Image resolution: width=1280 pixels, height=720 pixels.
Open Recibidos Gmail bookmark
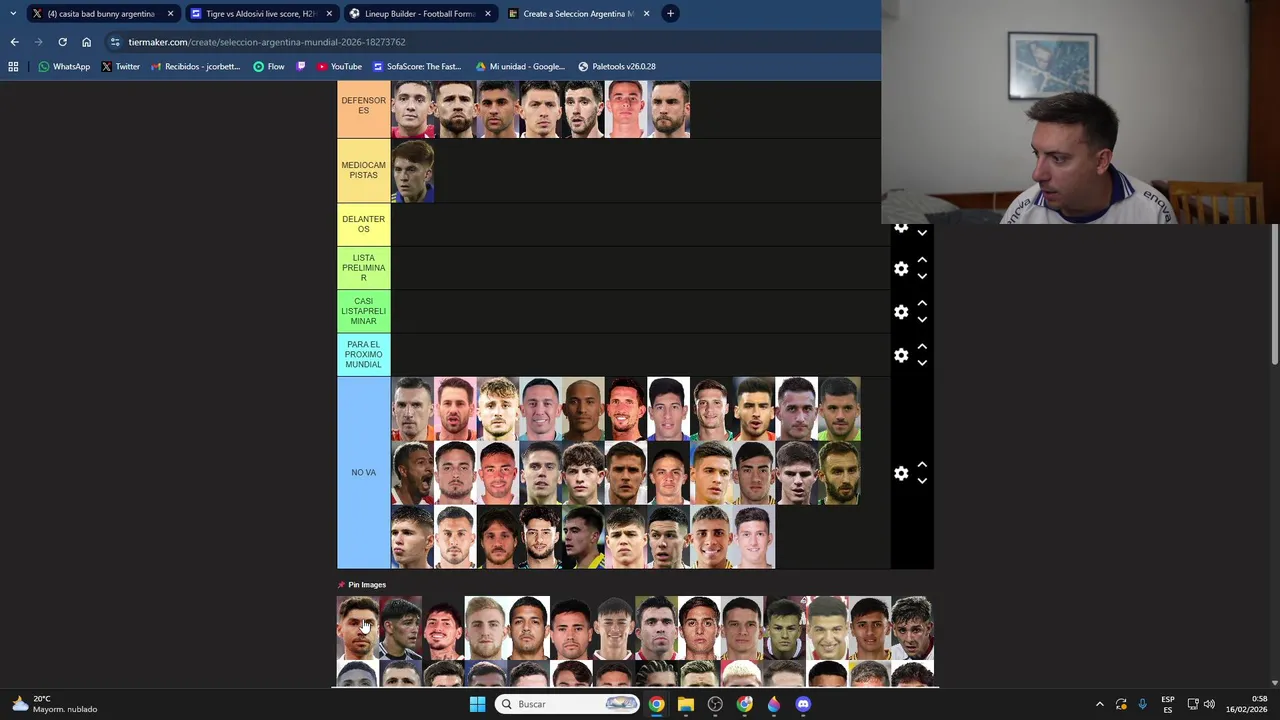(195, 67)
